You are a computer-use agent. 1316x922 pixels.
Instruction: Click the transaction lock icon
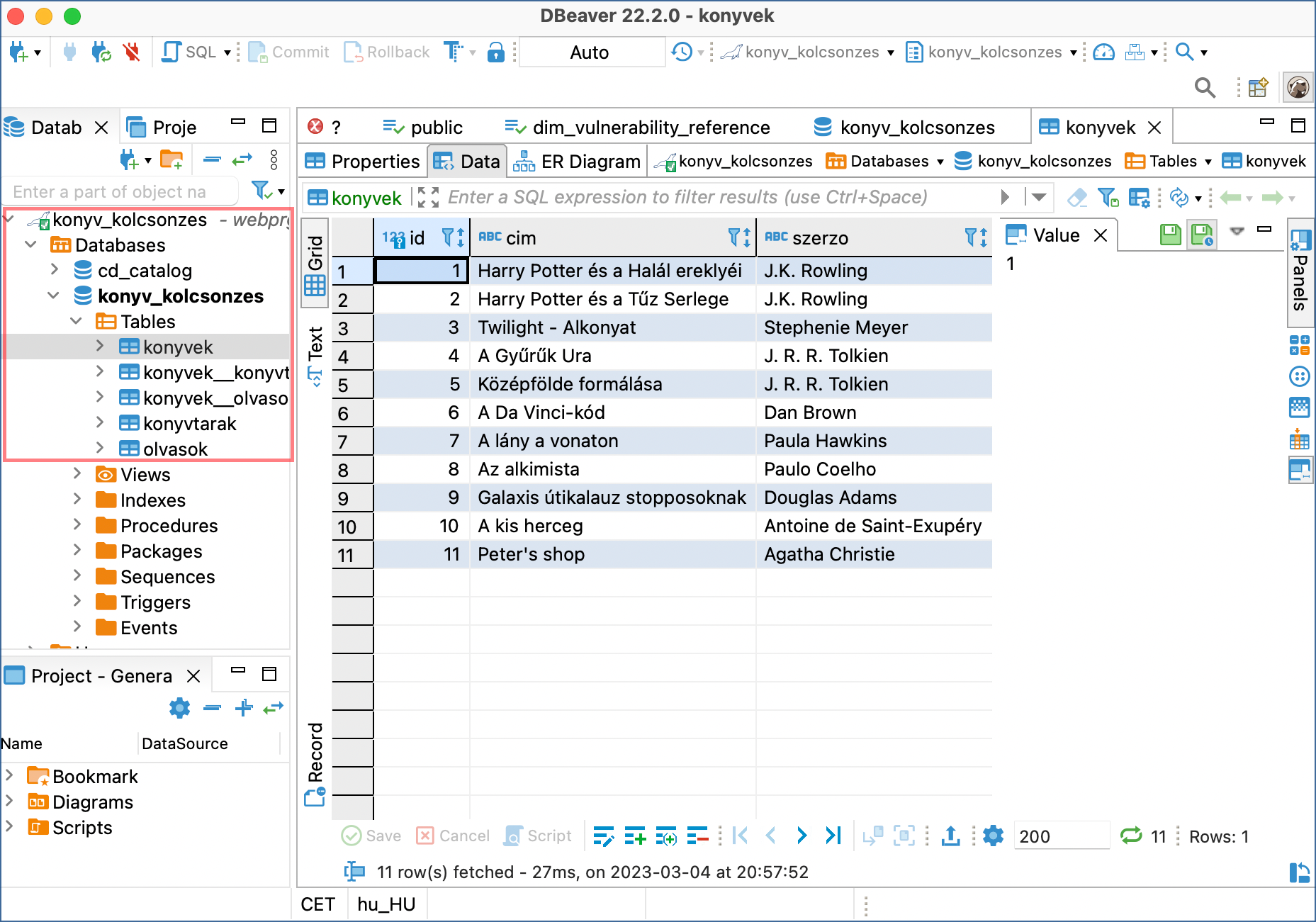click(x=496, y=52)
